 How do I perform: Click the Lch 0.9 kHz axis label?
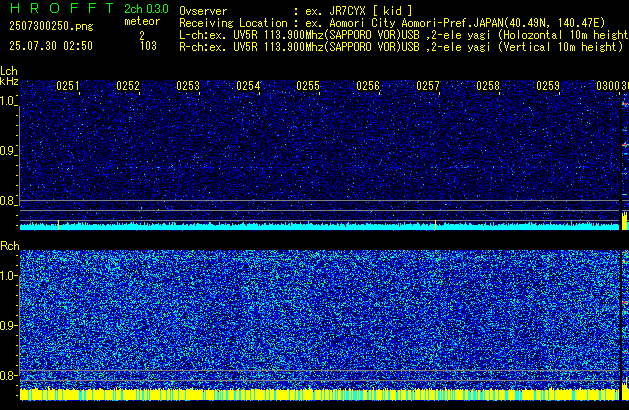(x=8, y=151)
